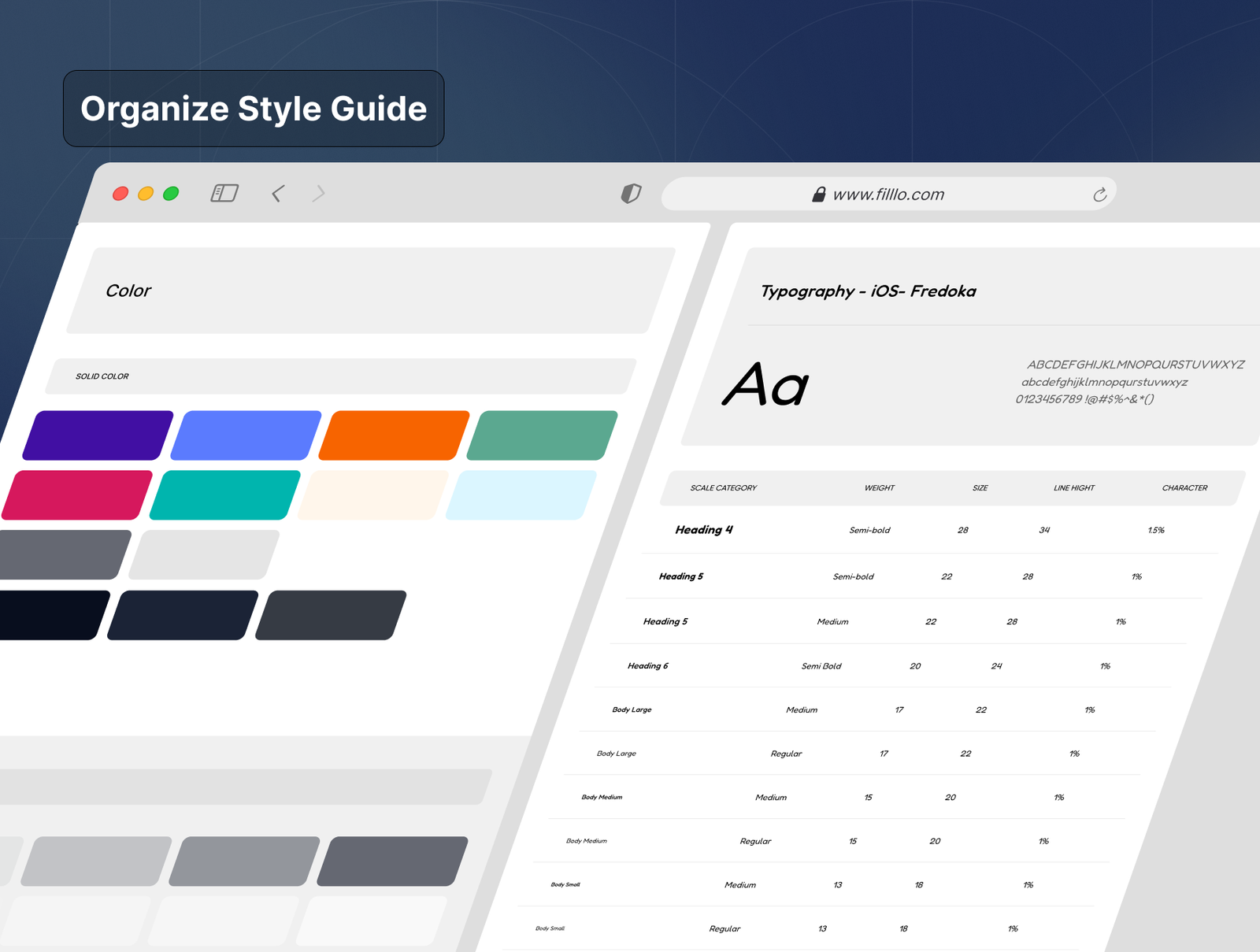Select the Heading 6 row label
The width and height of the screenshot is (1260, 952).
point(647,666)
